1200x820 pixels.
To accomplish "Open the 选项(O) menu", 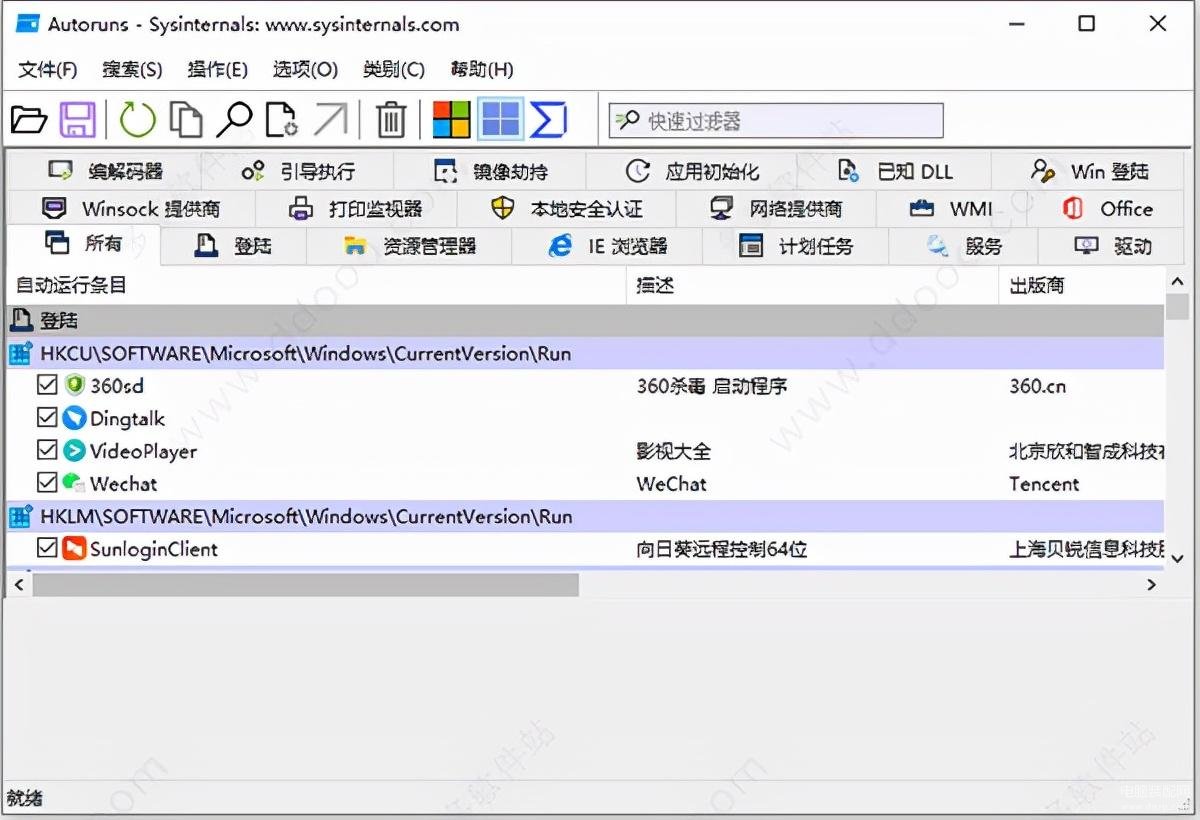I will [305, 69].
